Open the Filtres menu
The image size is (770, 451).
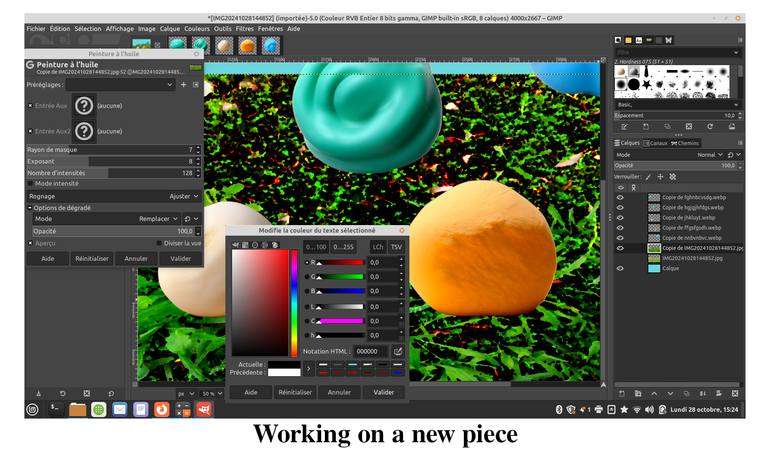(x=245, y=29)
